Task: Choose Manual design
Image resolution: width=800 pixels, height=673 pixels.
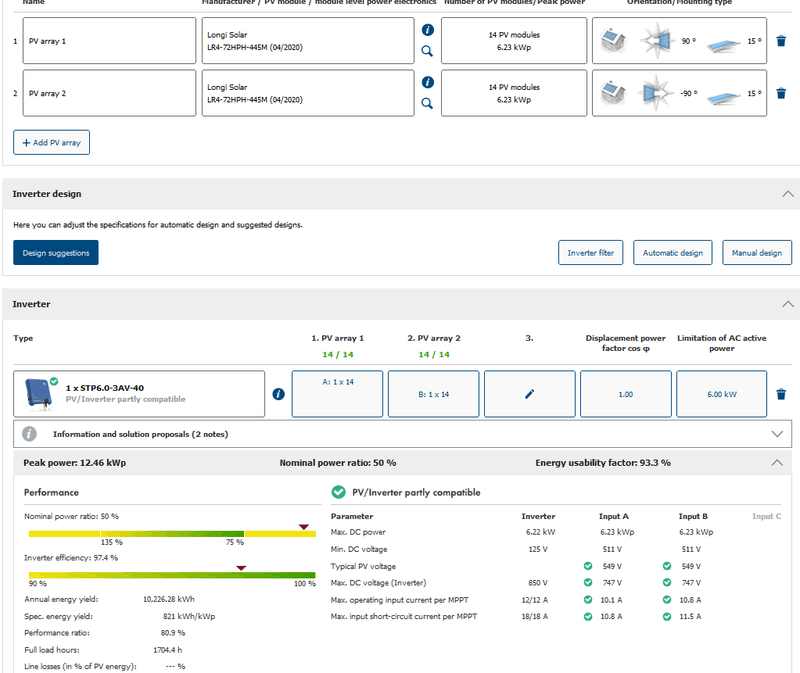Action: click(x=756, y=253)
